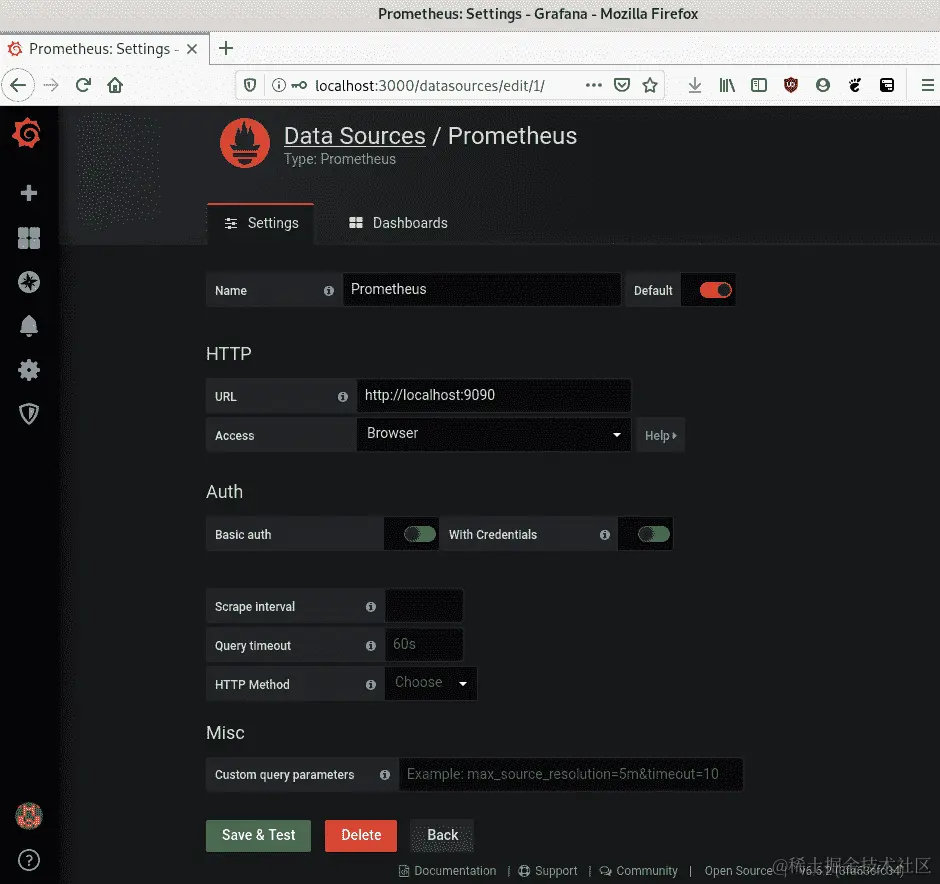Open Firefox hamburger menu
Screen dimensions: 940x884
coord(927,85)
